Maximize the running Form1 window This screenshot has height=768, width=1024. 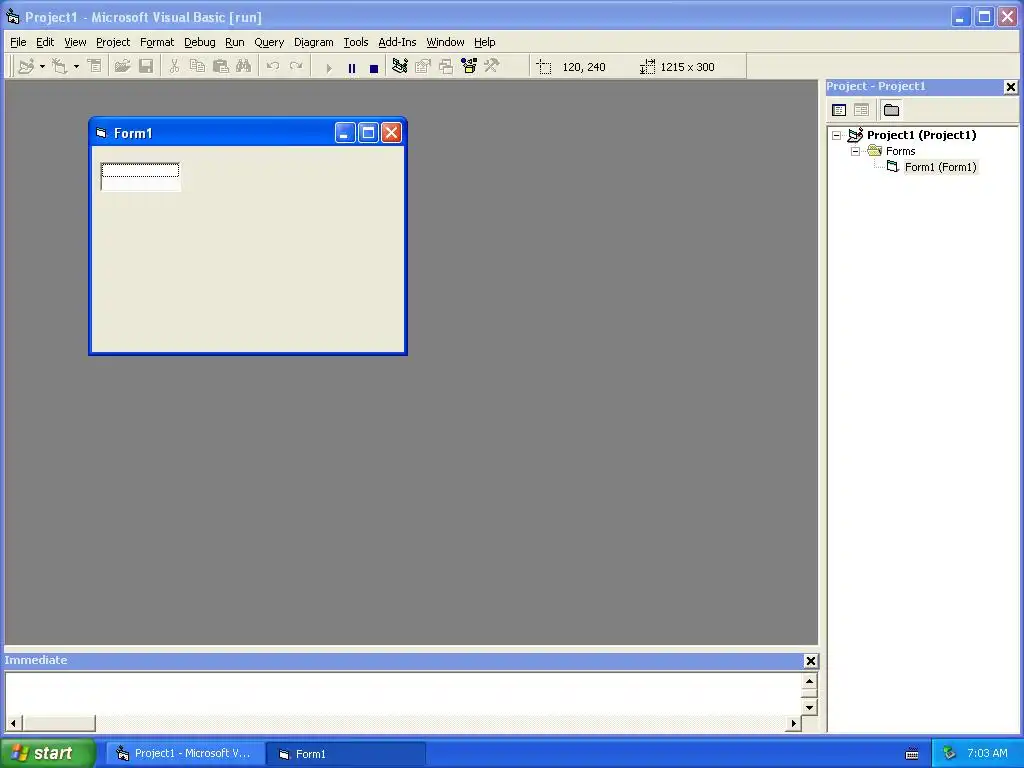click(368, 133)
